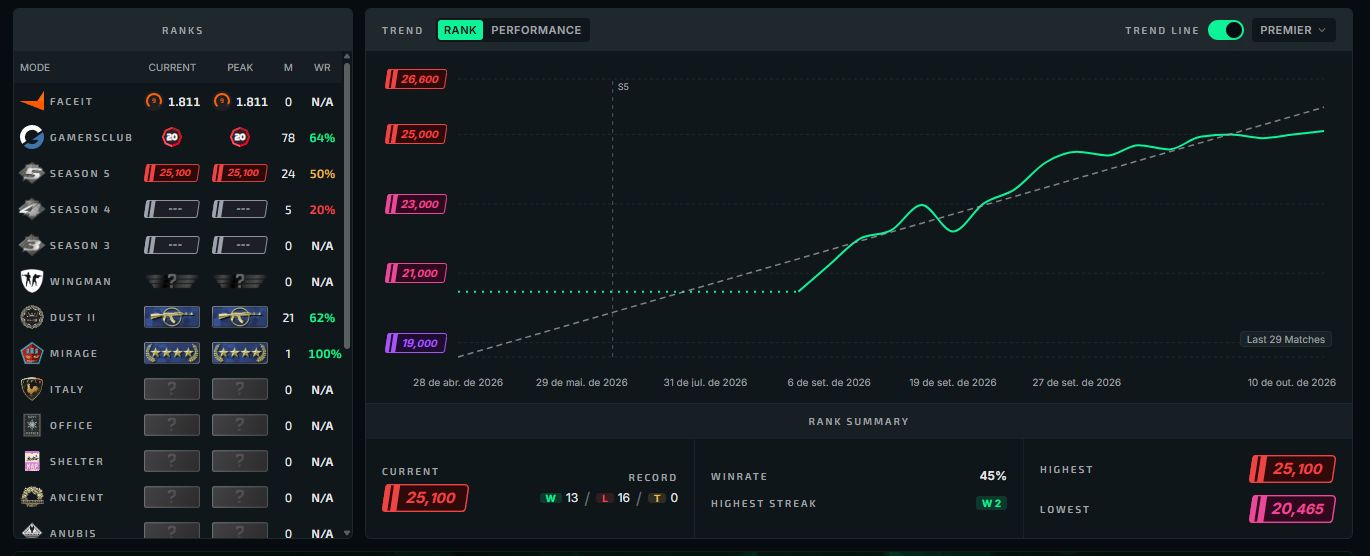Click the 21,000 rating axis label
Viewport: 1370px width, 556px height.
(x=415, y=273)
